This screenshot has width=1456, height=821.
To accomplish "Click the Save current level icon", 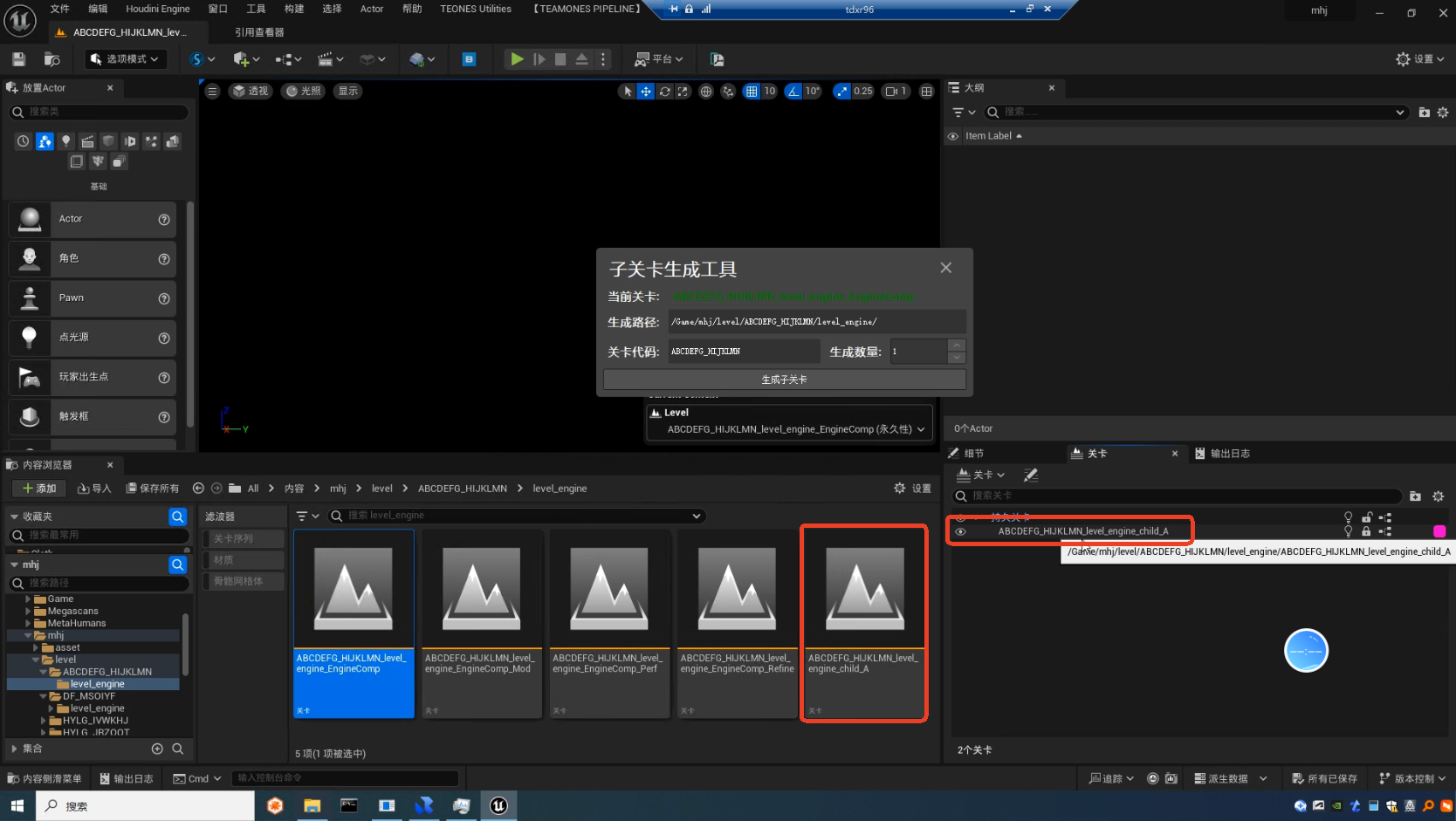I will click(18, 59).
